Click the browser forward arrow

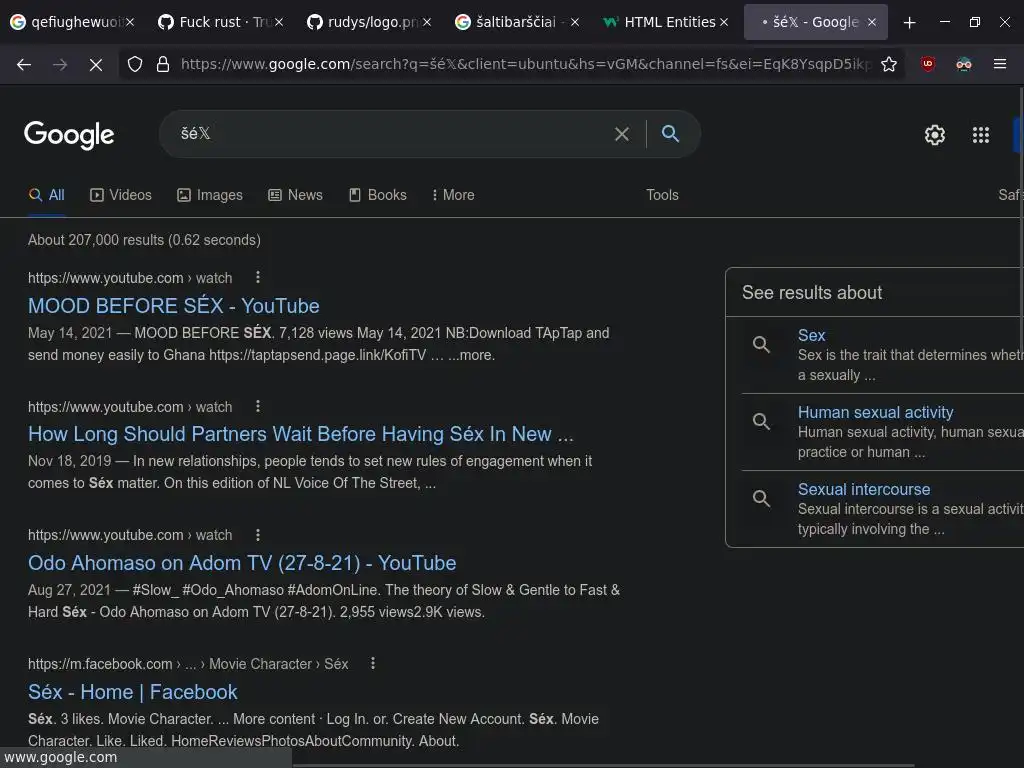pos(60,64)
